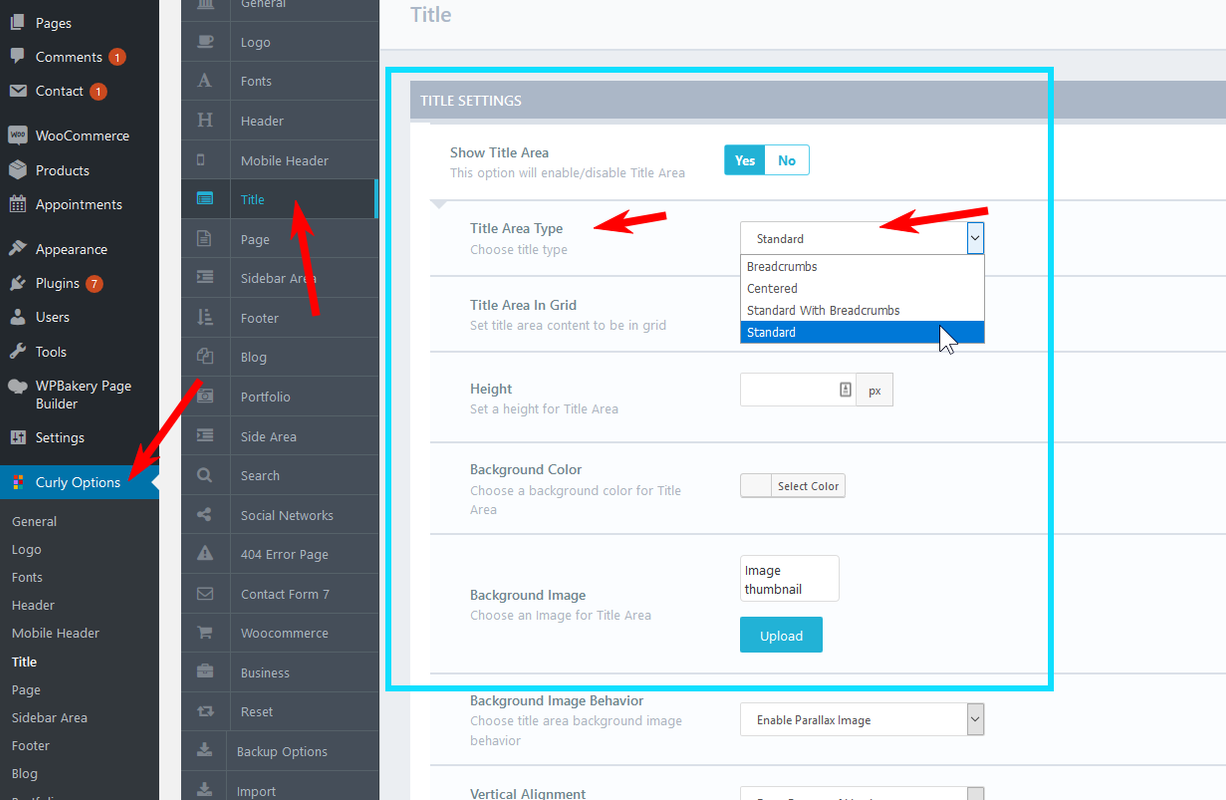1226x800 pixels.
Task: Click the Header H icon in options panel
Action: [x=205, y=120]
